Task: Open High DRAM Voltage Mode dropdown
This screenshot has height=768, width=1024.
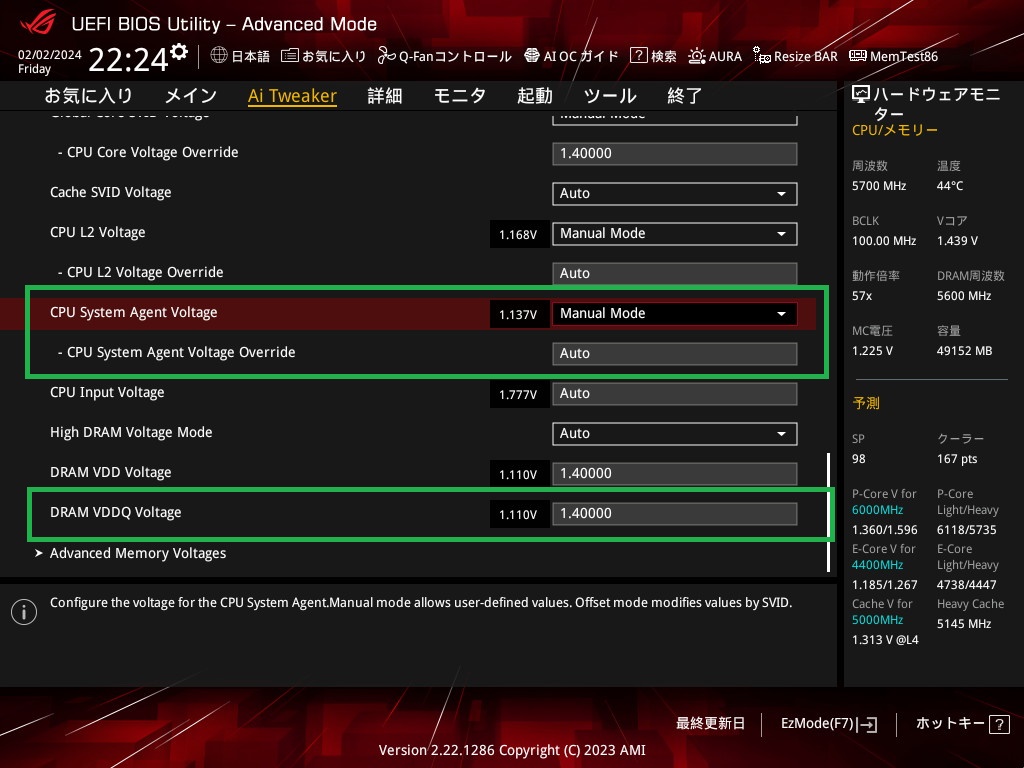Action: click(x=675, y=434)
